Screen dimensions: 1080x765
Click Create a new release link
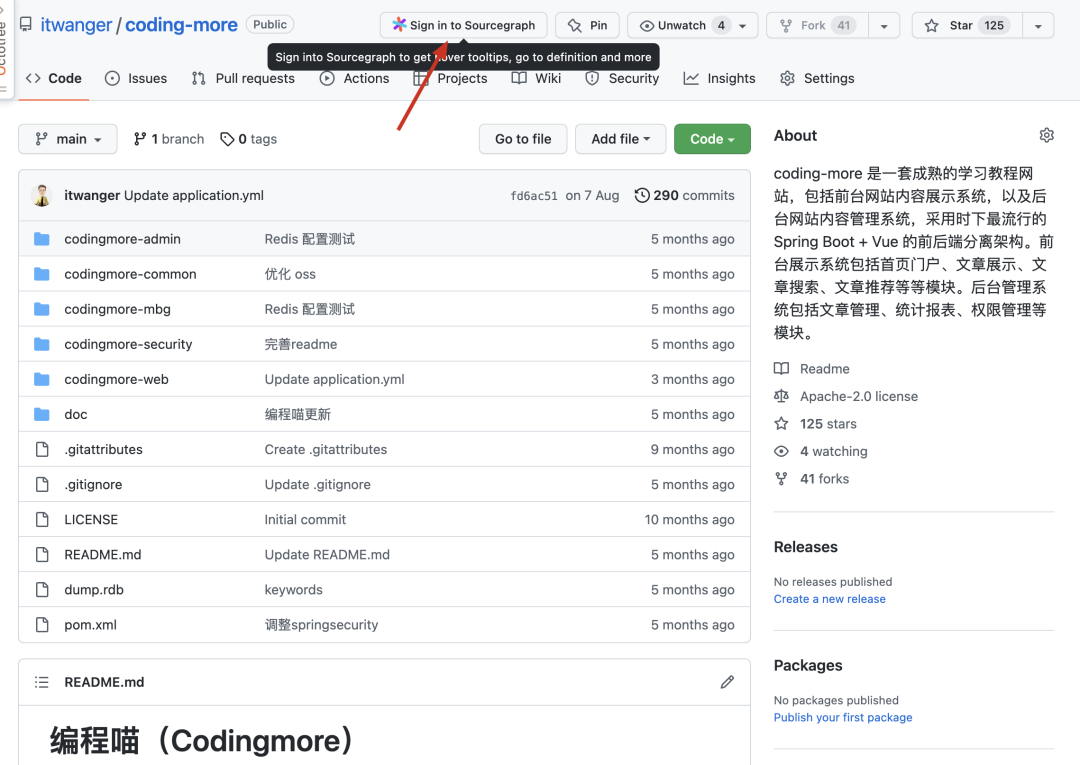coord(829,599)
